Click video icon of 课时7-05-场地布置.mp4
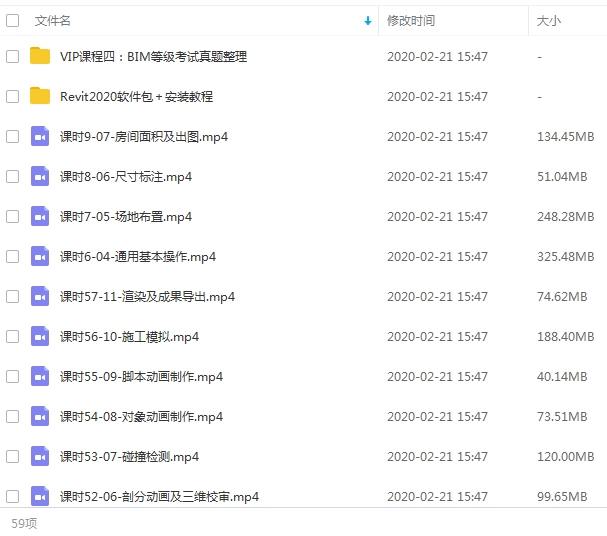The height and width of the screenshot is (536, 607). pos(40,216)
